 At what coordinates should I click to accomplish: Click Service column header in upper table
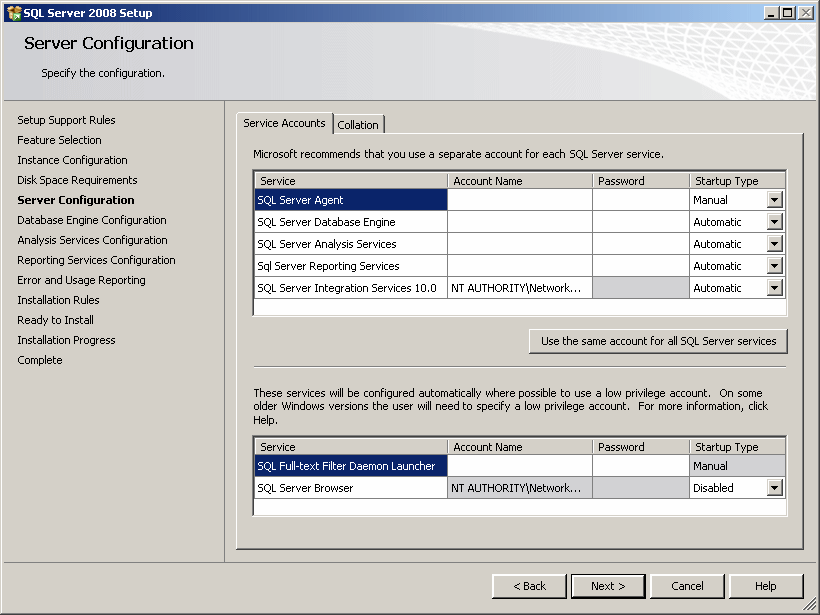coord(351,181)
